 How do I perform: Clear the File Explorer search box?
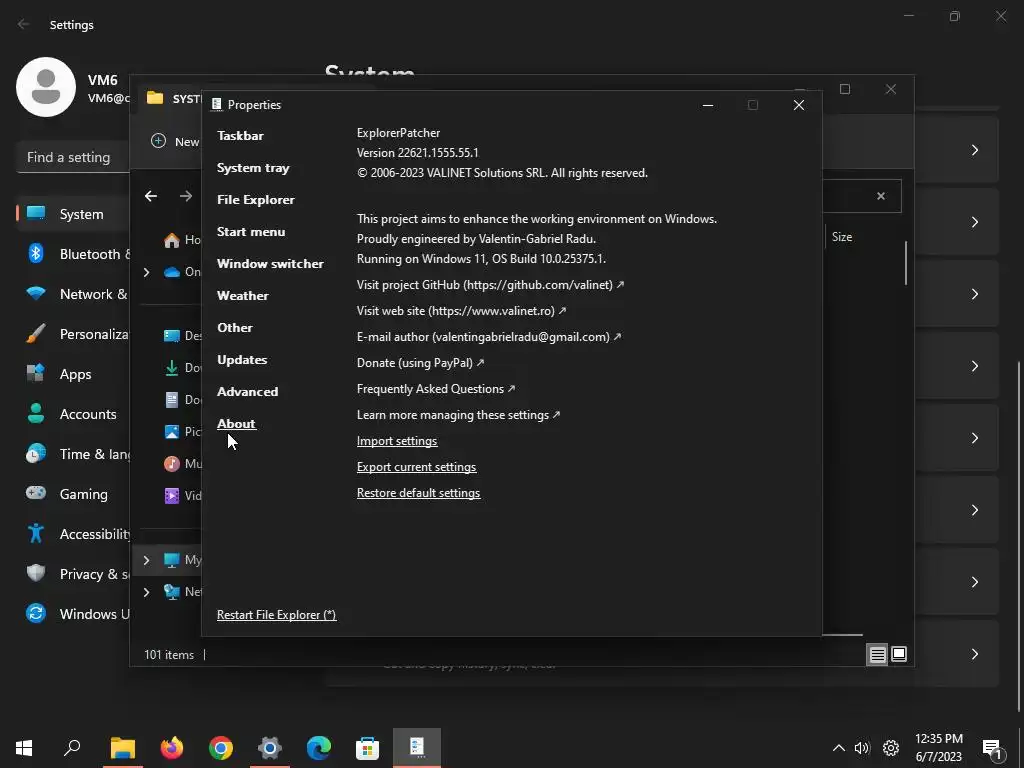(881, 196)
